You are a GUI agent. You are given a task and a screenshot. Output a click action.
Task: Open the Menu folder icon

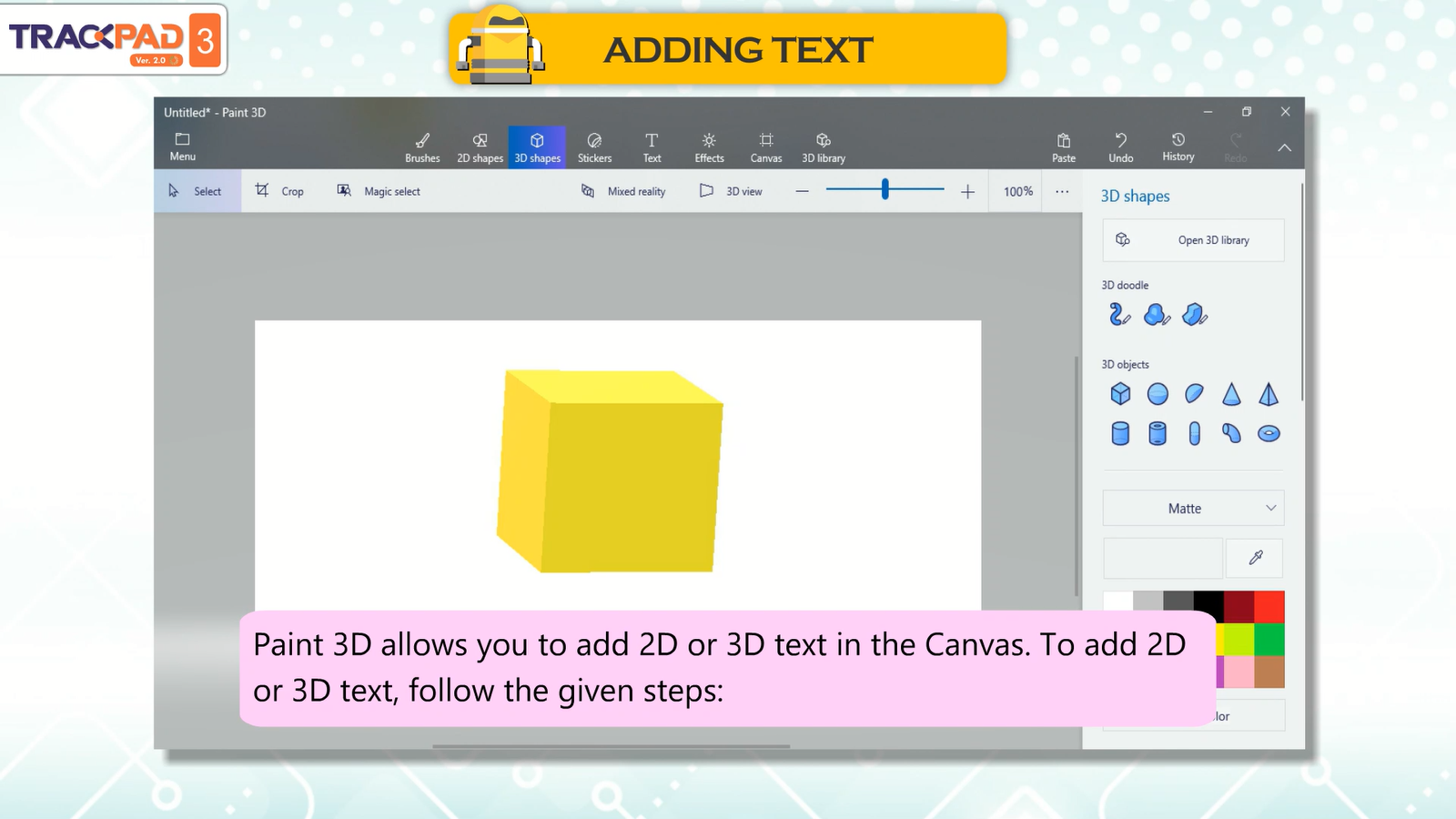(x=182, y=146)
